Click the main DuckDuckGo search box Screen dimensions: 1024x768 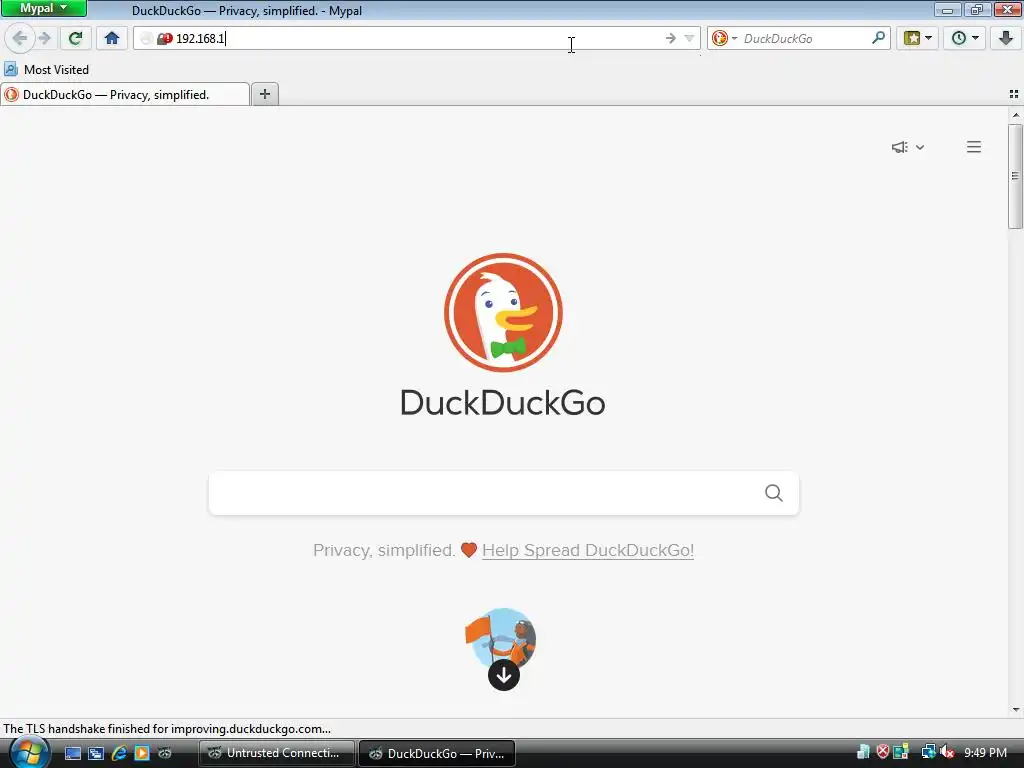pyautogui.click(x=504, y=493)
